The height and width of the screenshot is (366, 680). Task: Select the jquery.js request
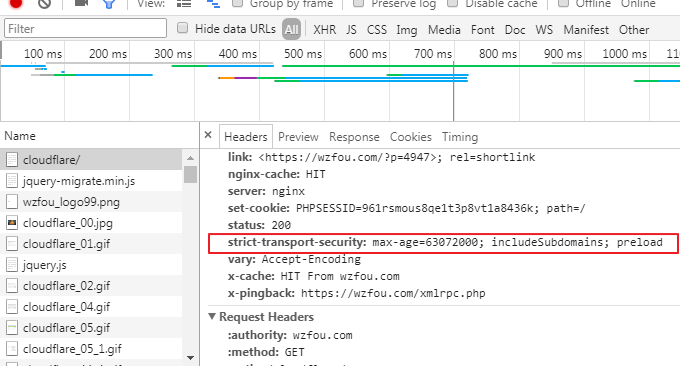tap(91, 265)
